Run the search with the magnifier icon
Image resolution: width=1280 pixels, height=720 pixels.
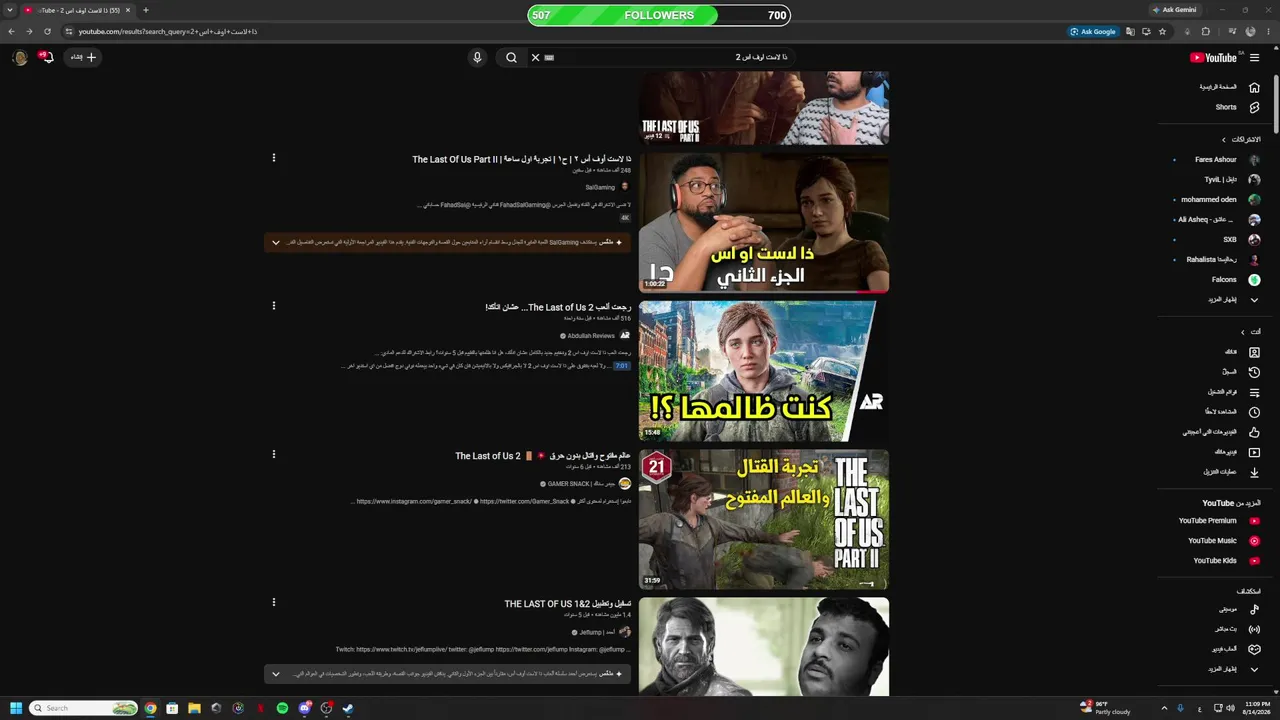[x=511, y=58]
